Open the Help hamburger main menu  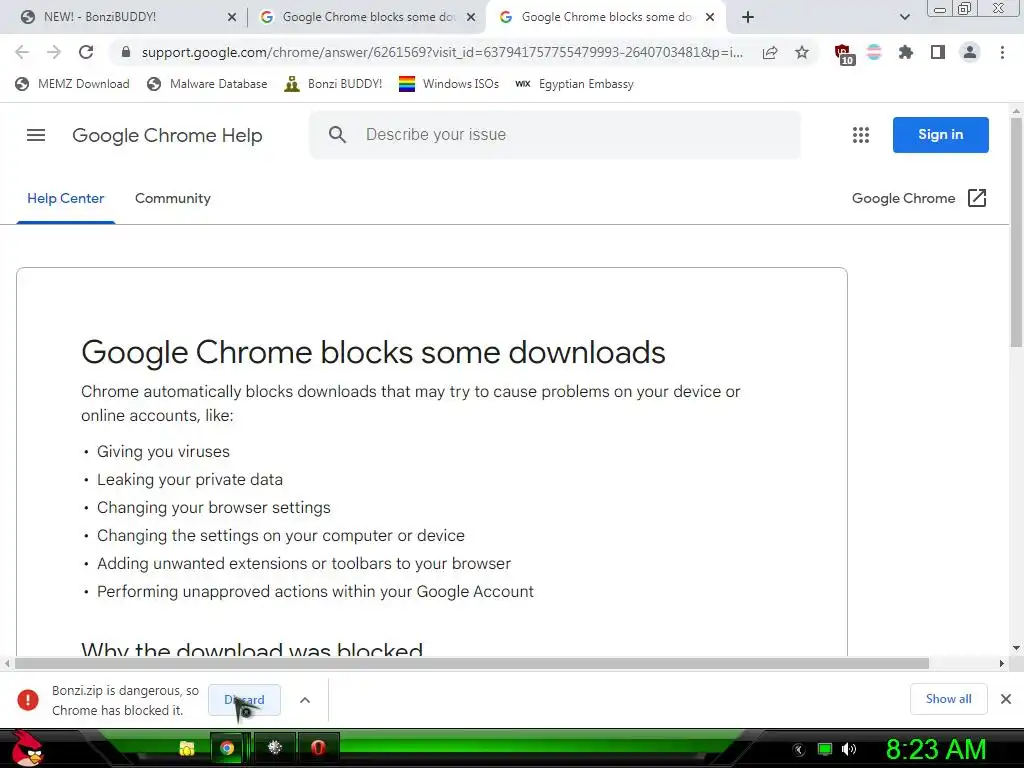coord(36,135)
